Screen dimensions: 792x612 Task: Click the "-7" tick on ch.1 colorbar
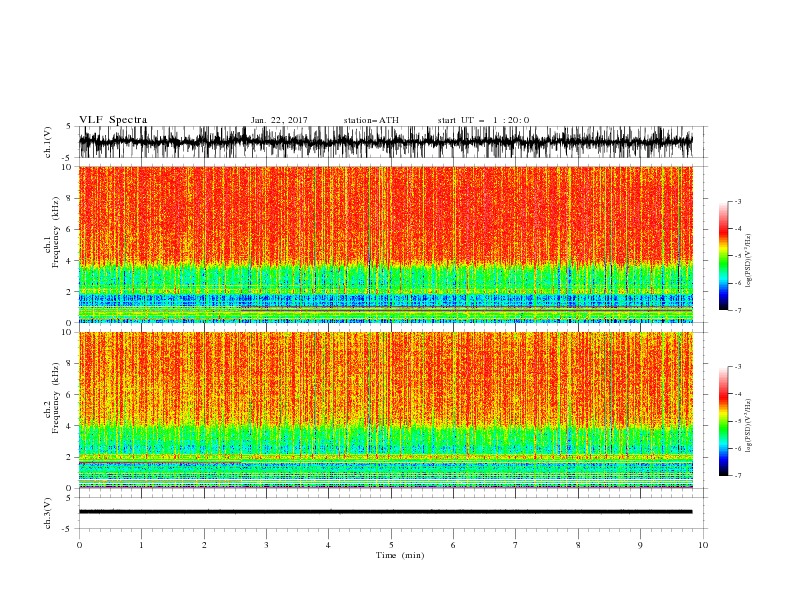click(738, 310)
